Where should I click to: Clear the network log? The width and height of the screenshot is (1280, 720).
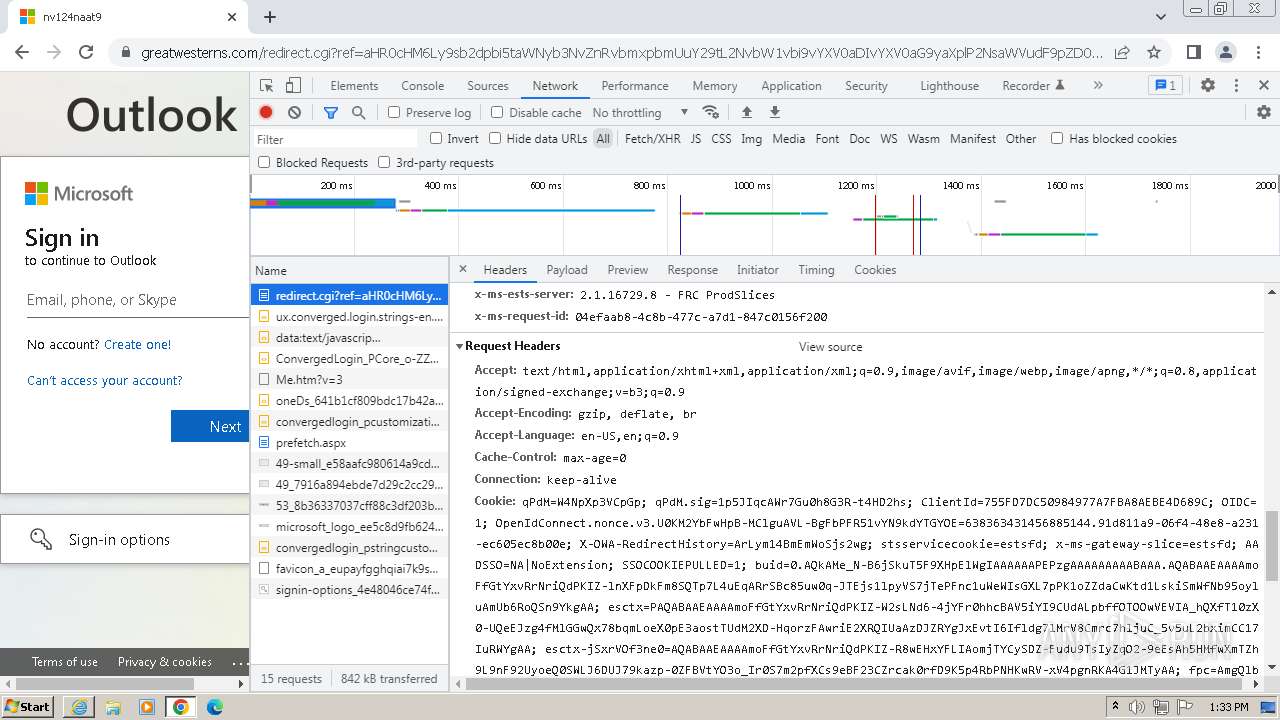coord(294,113)
